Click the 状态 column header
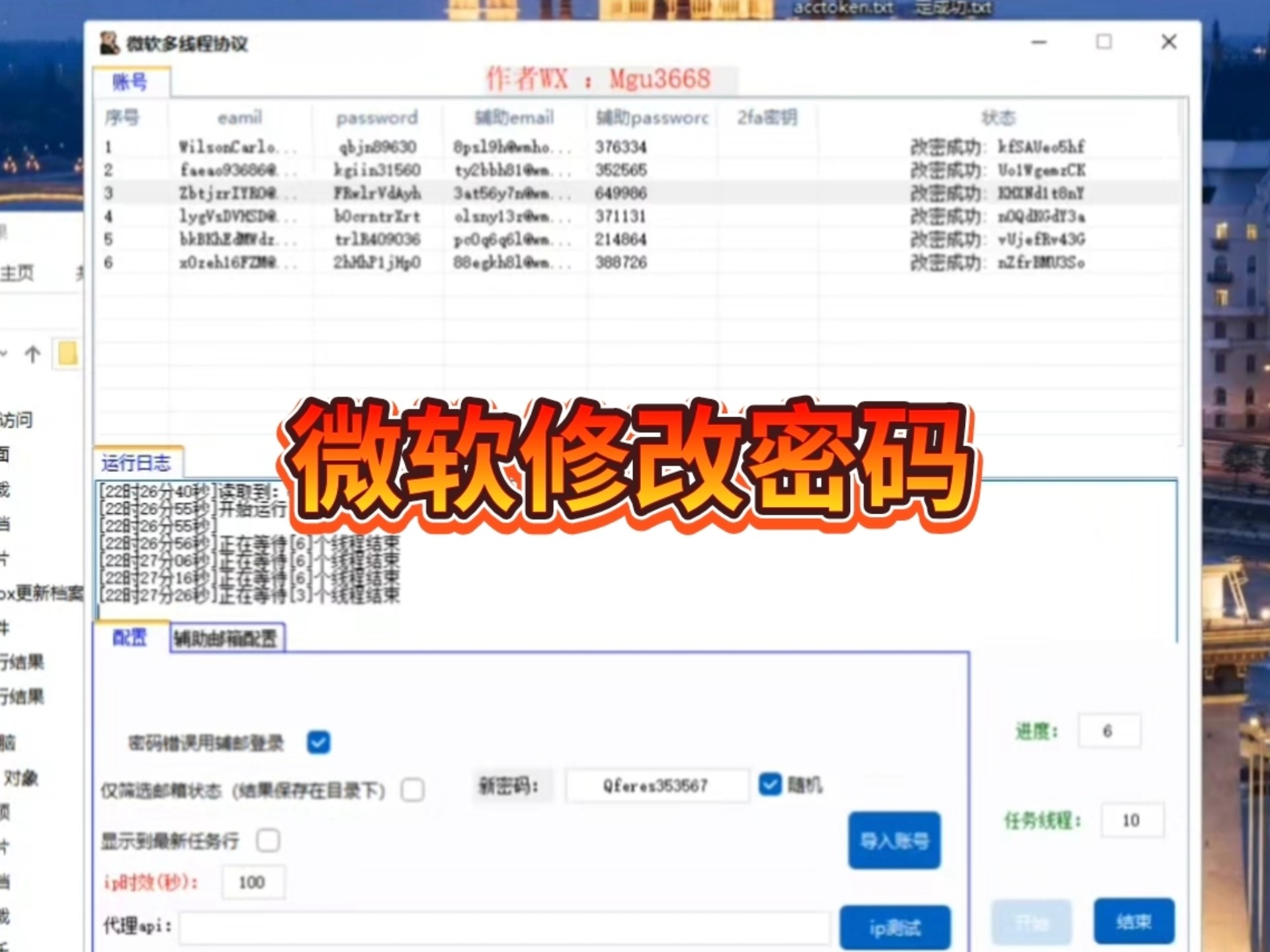The width and height of the screenshot is (1270, 952). tap(997, 118)
